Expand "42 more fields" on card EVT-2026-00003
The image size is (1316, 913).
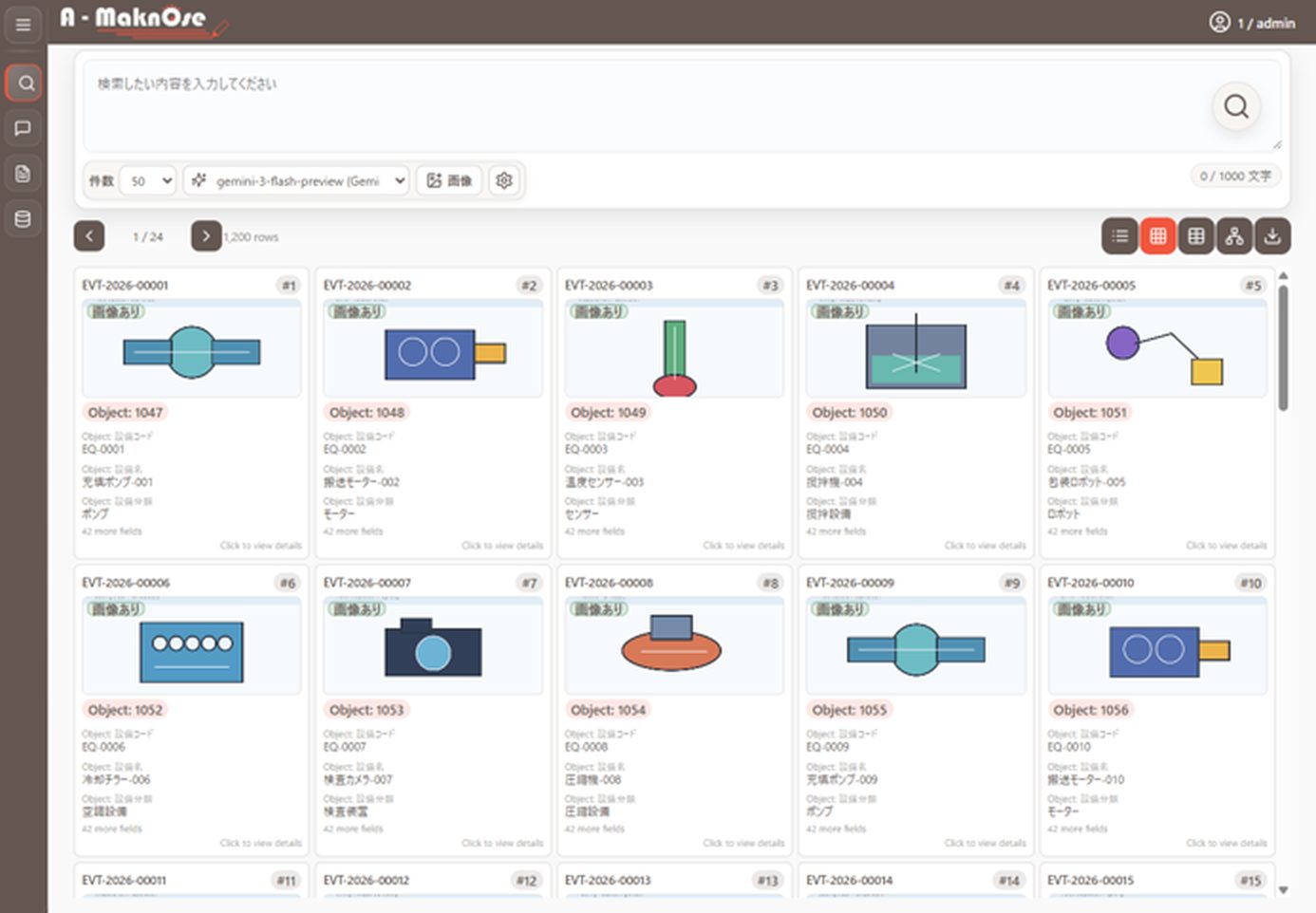tap(594, 531)
